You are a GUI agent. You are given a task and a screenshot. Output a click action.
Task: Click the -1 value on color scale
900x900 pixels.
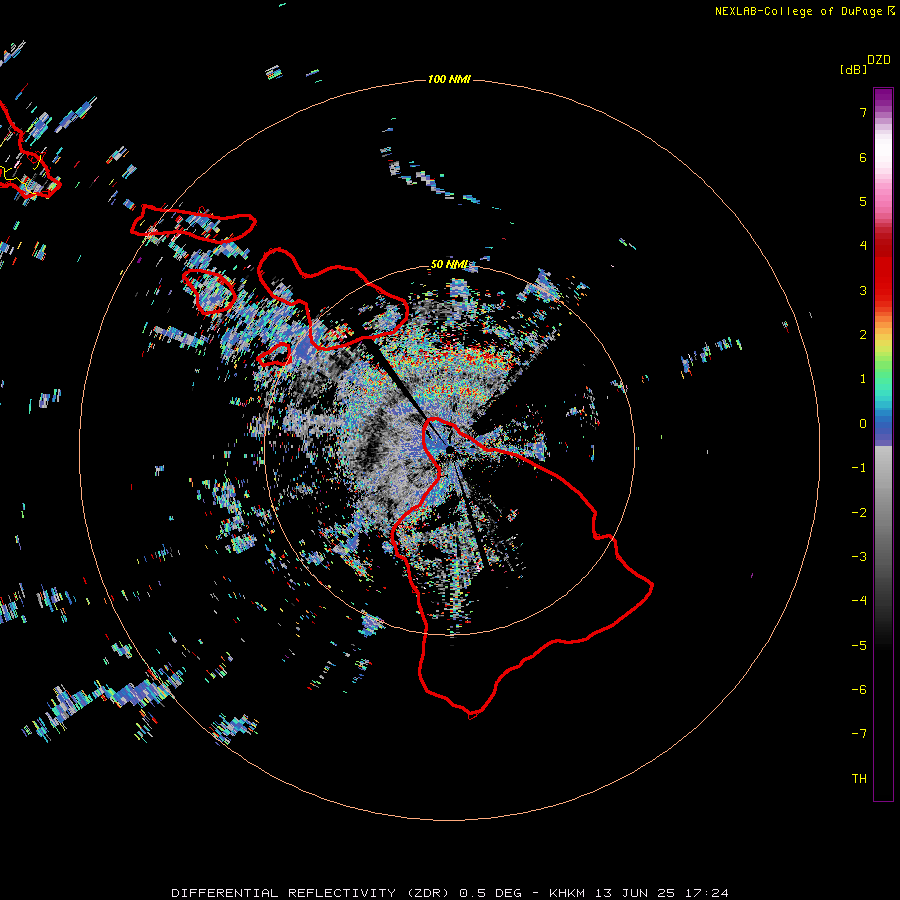pyautogui.click(x=859, y=468)
